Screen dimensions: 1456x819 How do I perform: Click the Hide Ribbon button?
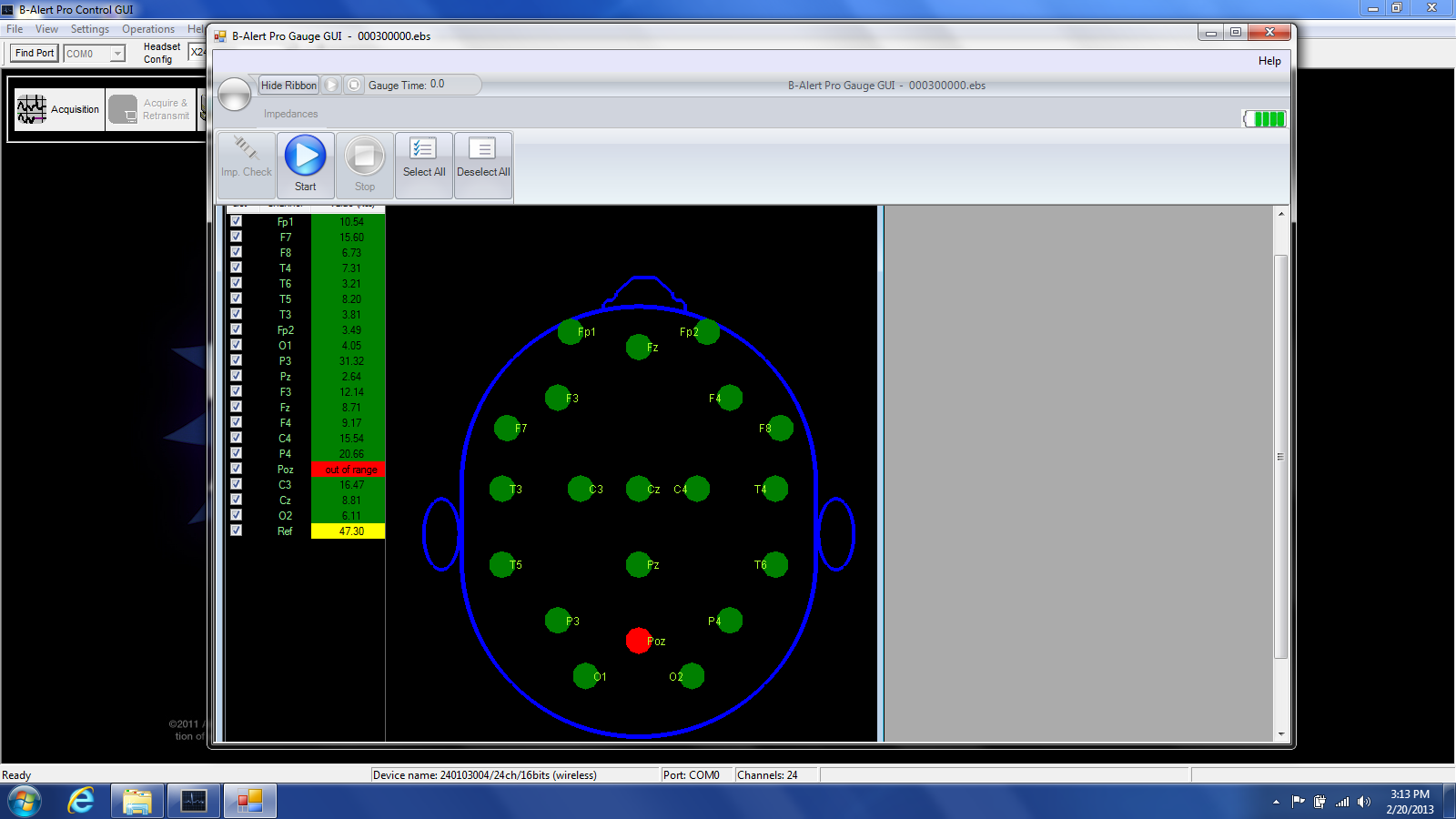288,85
